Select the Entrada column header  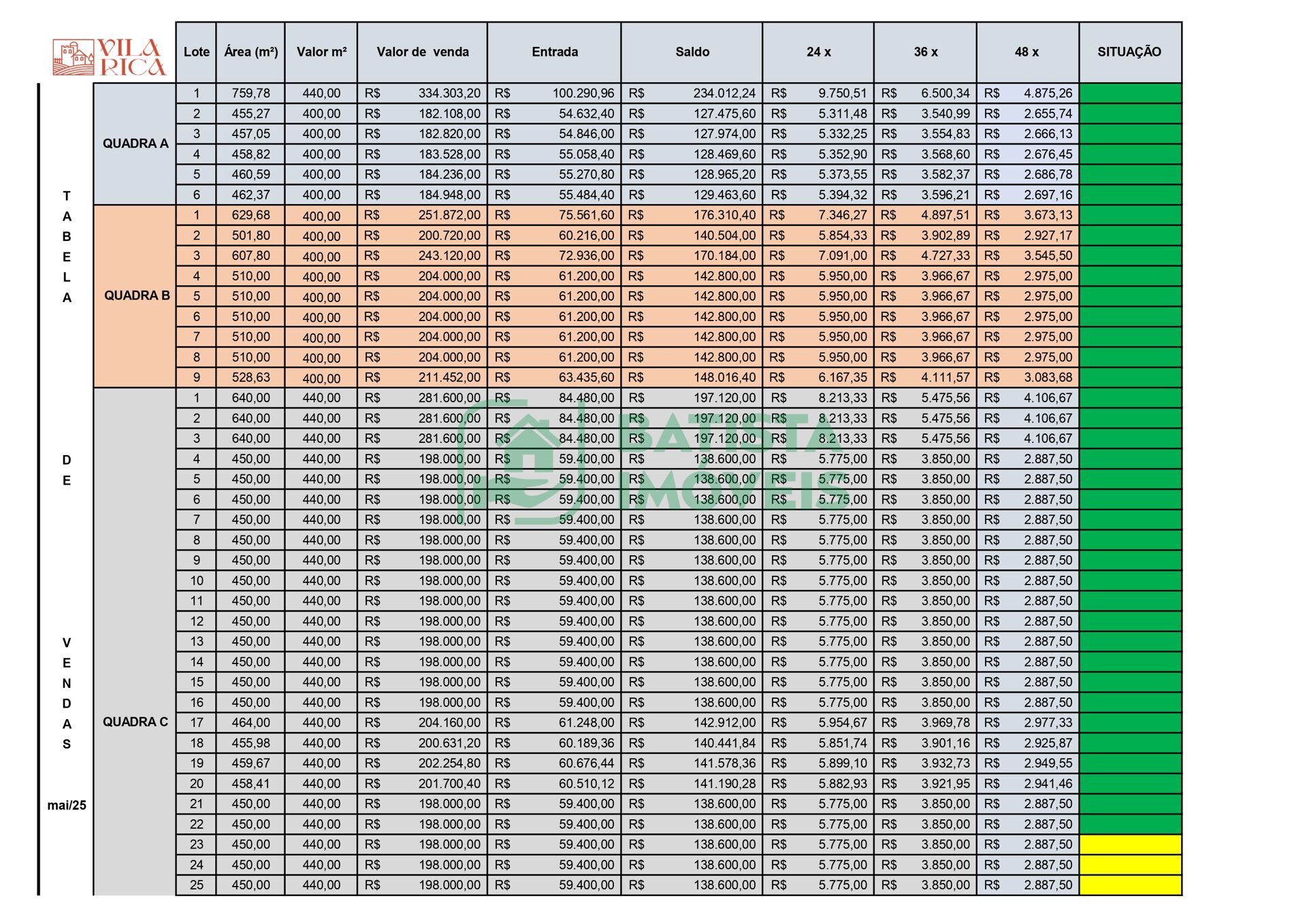pos(554,52)
